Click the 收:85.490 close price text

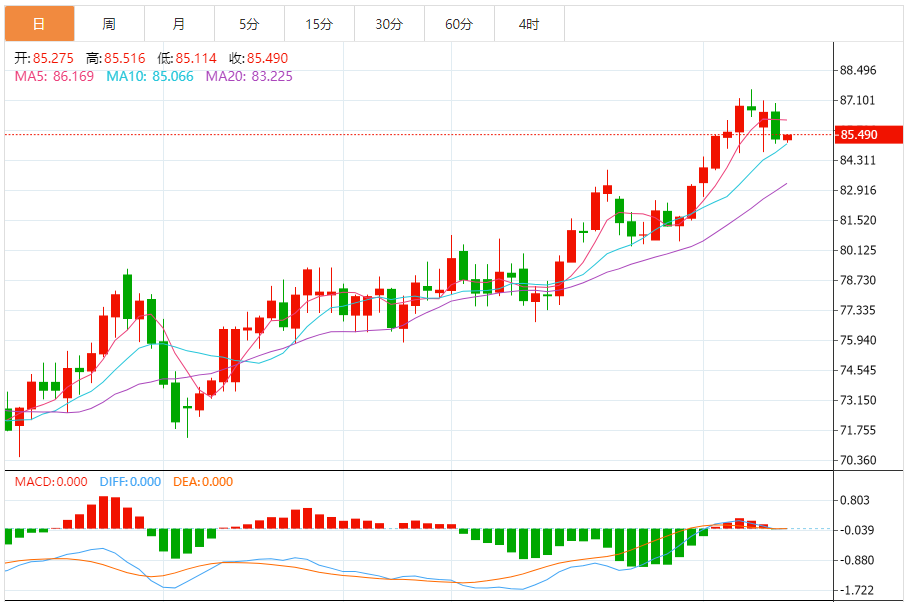click(x=259, y=58)
